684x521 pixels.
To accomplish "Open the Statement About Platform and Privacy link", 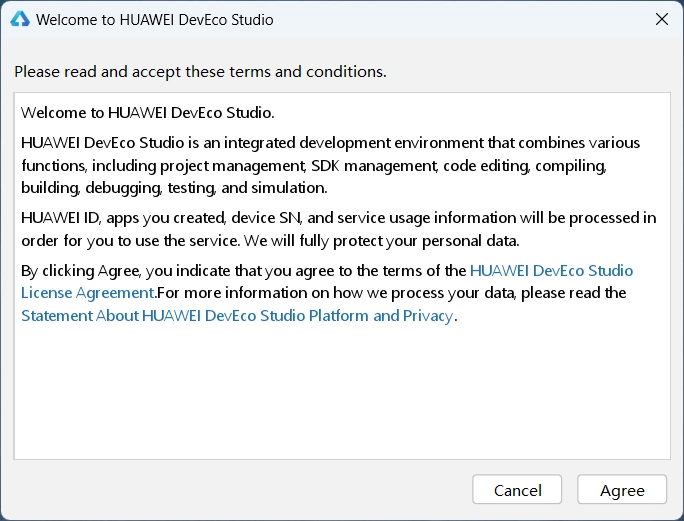I will (x=237, y=315).
